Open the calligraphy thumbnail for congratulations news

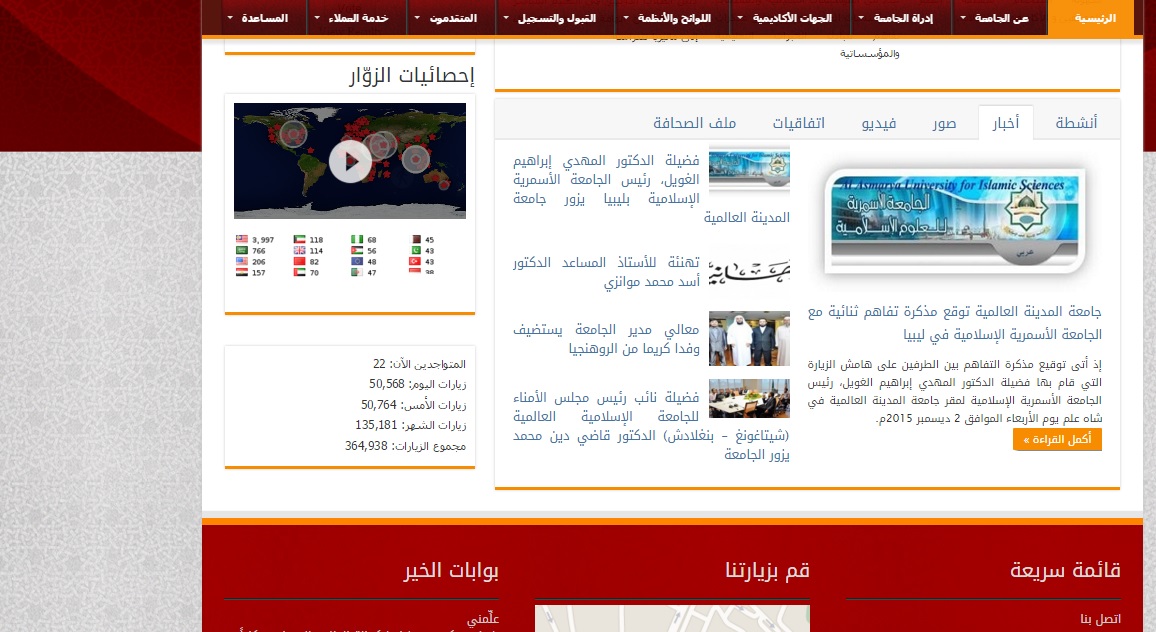point(749,271)
